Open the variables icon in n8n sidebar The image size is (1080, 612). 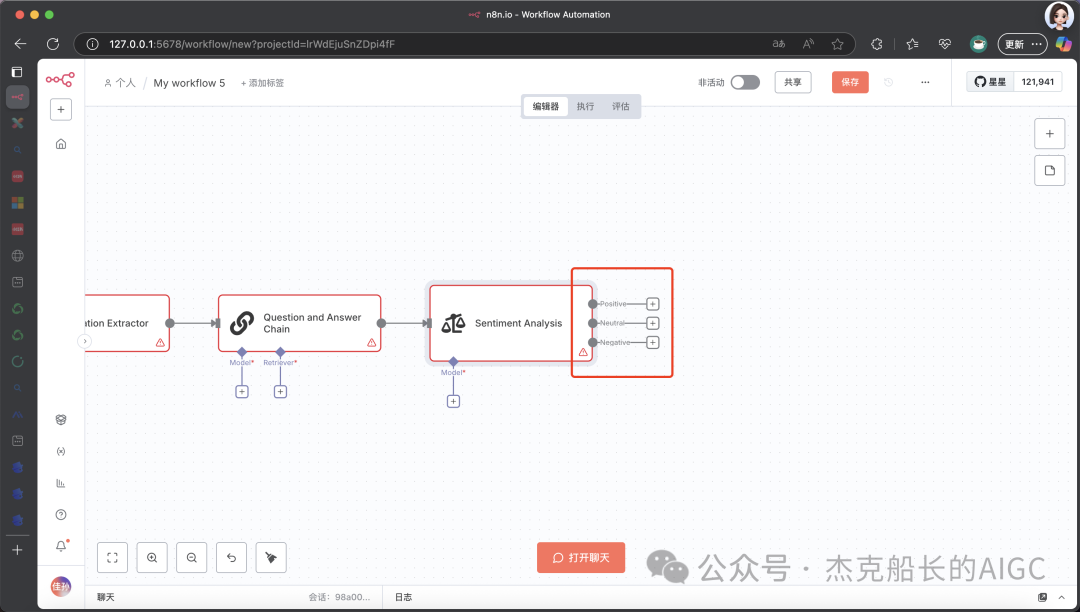[61, 452]
